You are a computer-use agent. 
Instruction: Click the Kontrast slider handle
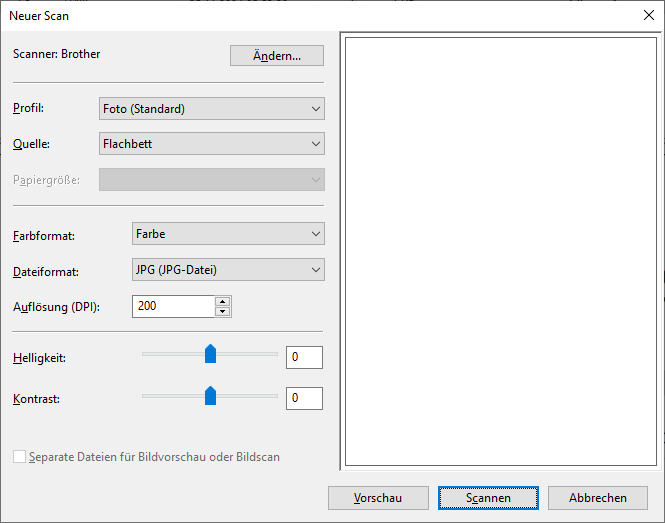(210, 395)
